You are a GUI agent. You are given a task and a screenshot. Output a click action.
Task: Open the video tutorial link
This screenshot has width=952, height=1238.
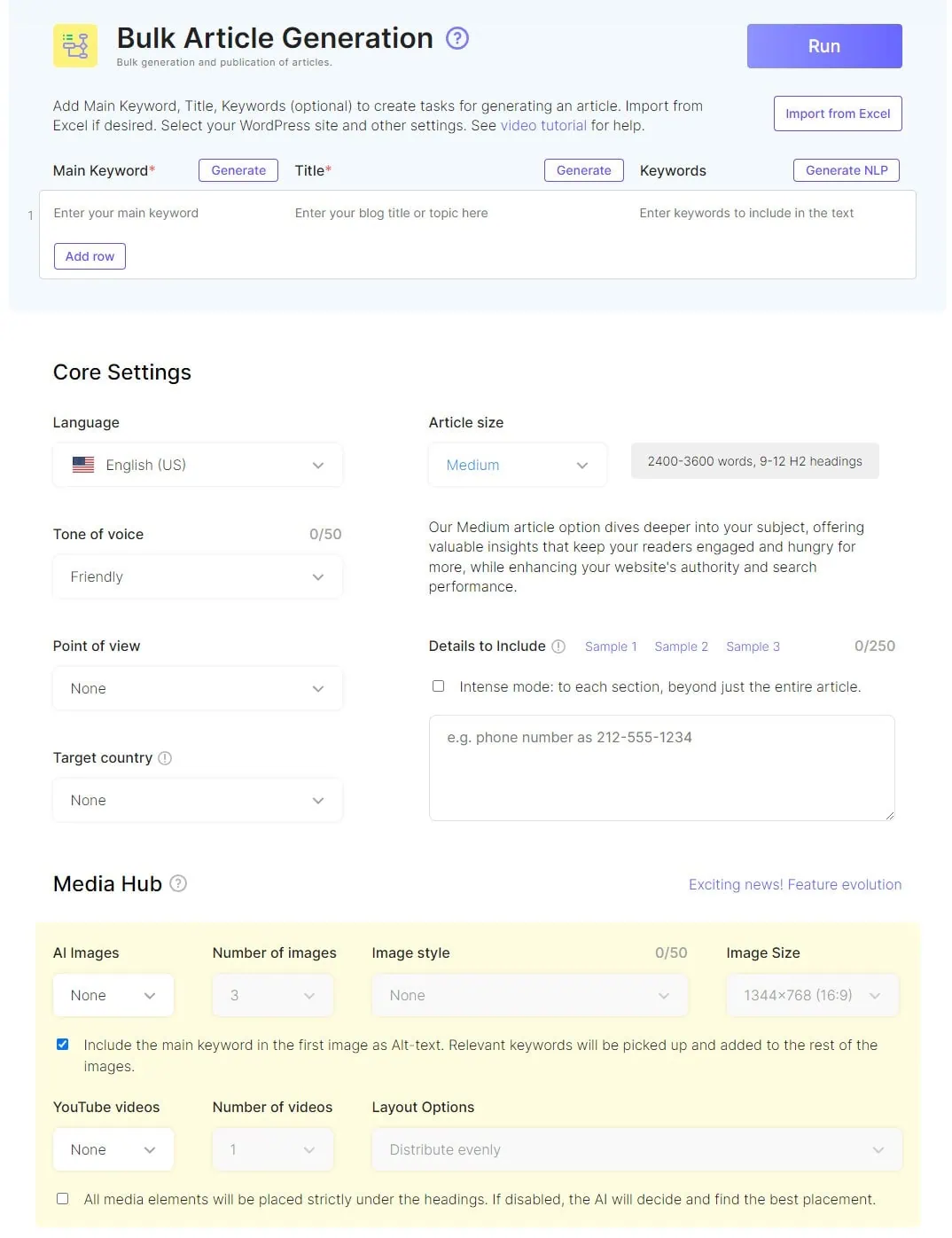543,126
